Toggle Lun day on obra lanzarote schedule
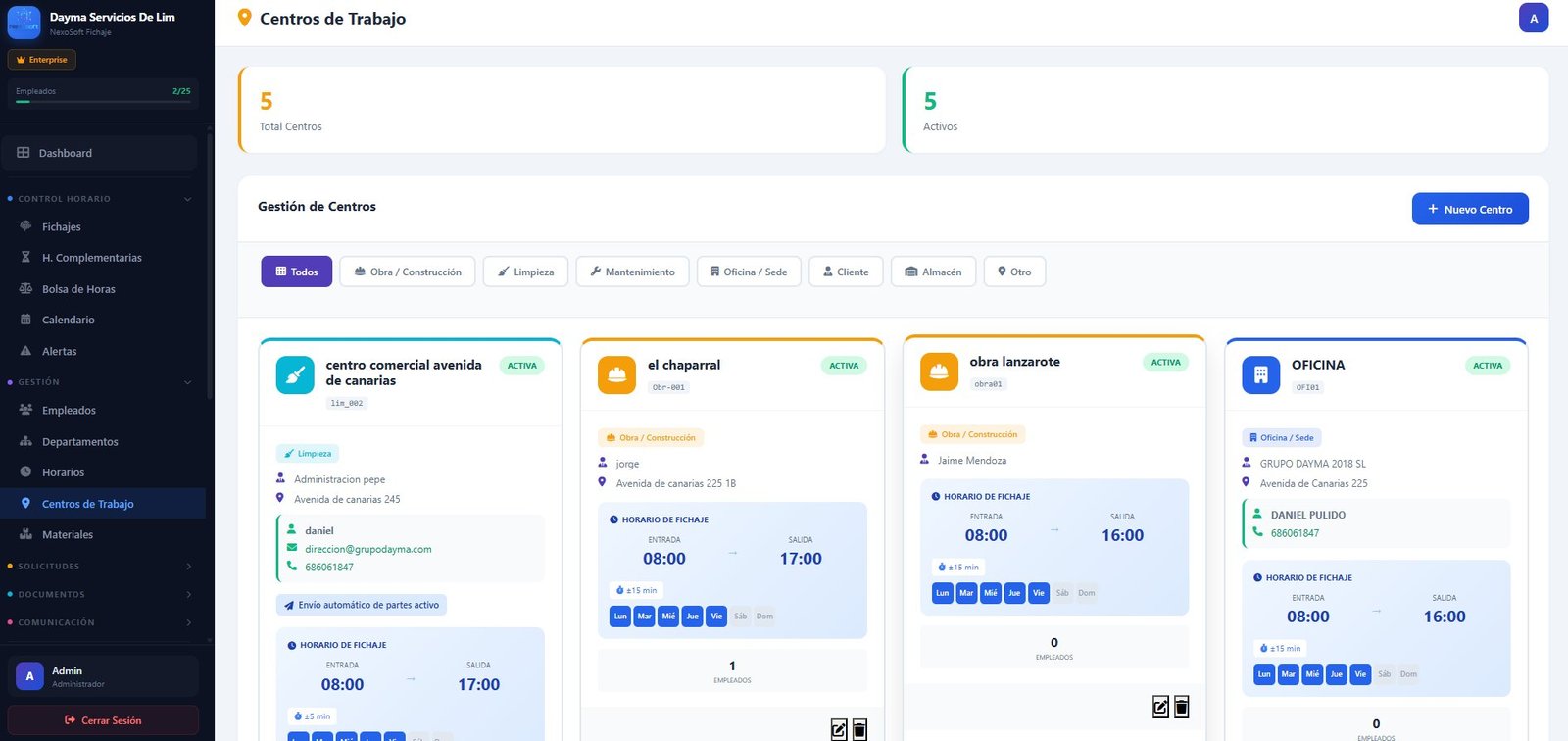This screenshot has height=741, width=1568. (942, 593)
